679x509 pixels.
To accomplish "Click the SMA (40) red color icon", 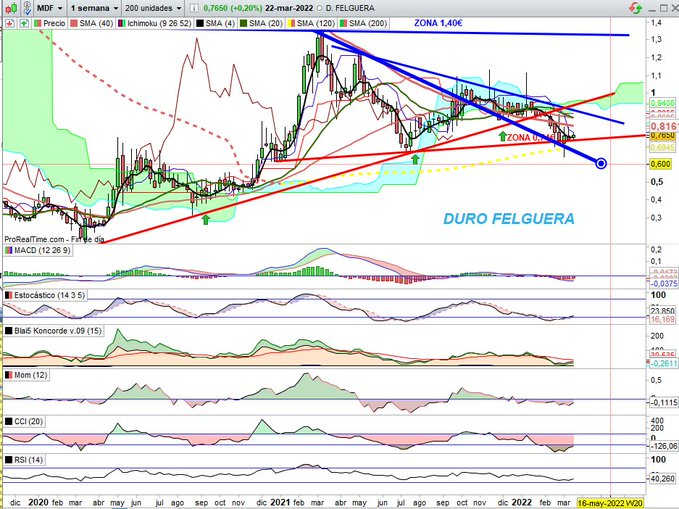I will coord(74,23).
